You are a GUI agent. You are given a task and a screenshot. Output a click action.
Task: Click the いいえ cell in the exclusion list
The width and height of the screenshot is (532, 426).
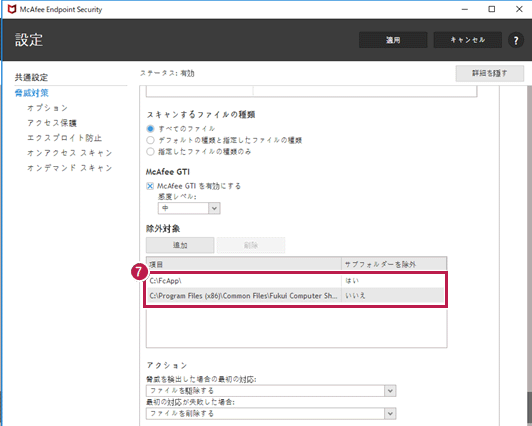(393, 296)
